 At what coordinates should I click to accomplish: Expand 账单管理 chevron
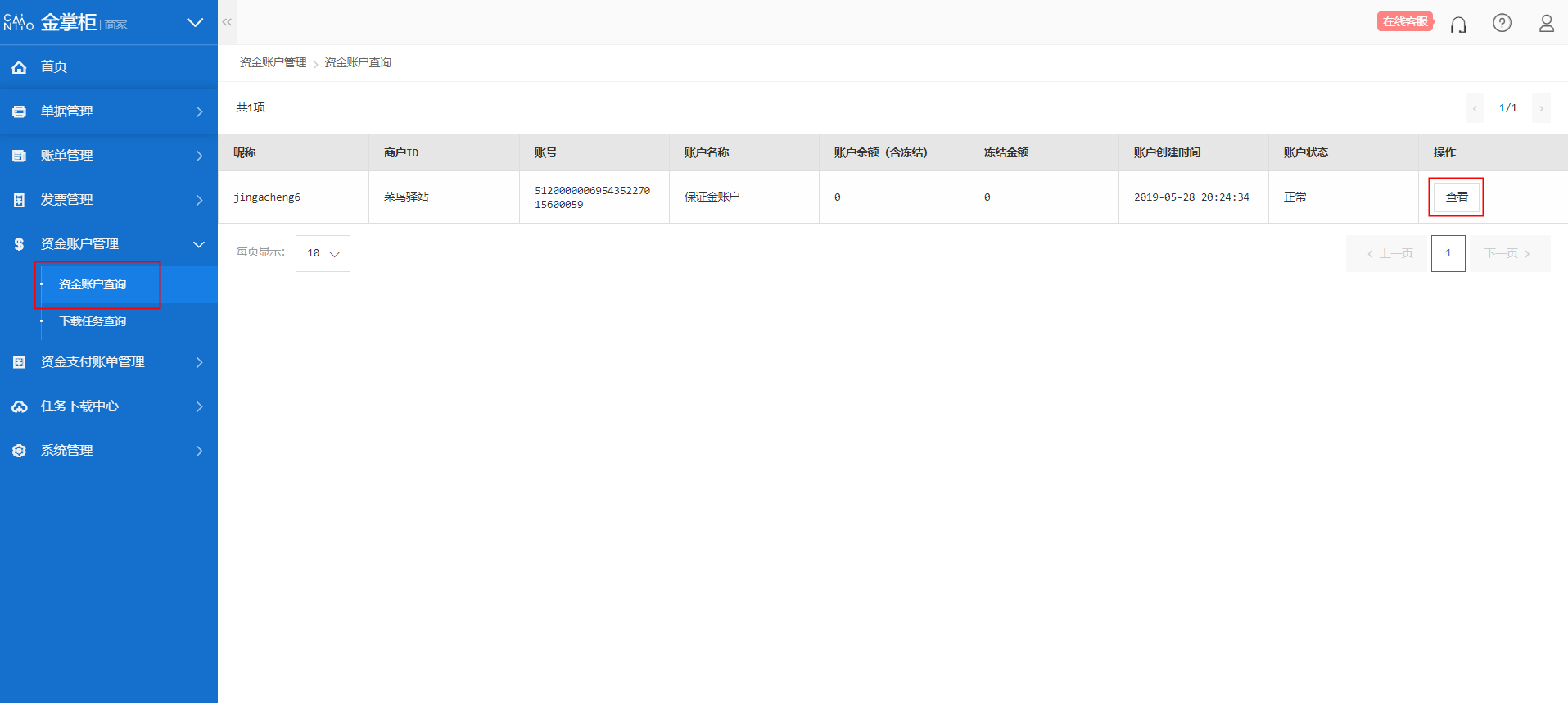[x=199, y=156]
